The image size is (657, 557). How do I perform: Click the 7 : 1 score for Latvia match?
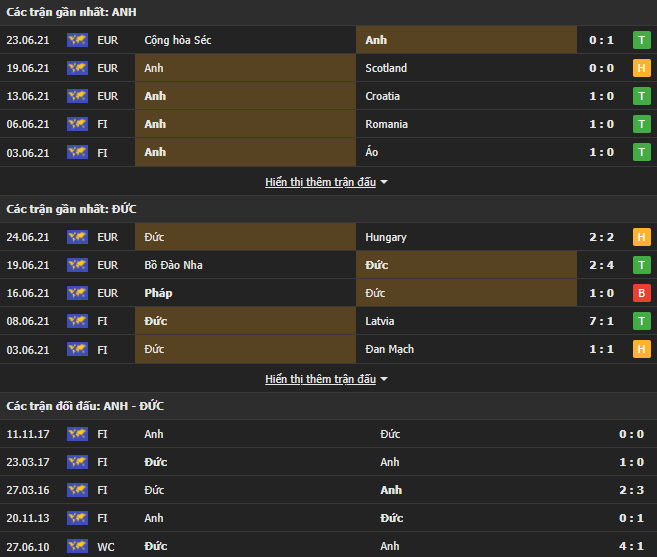601,321
